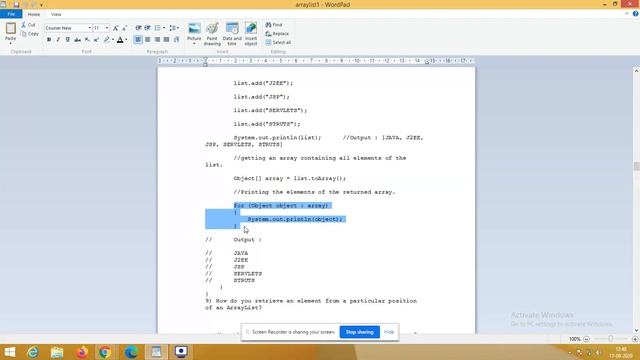
Task: Zoom in with the plus button
Action: pos(635,339)
